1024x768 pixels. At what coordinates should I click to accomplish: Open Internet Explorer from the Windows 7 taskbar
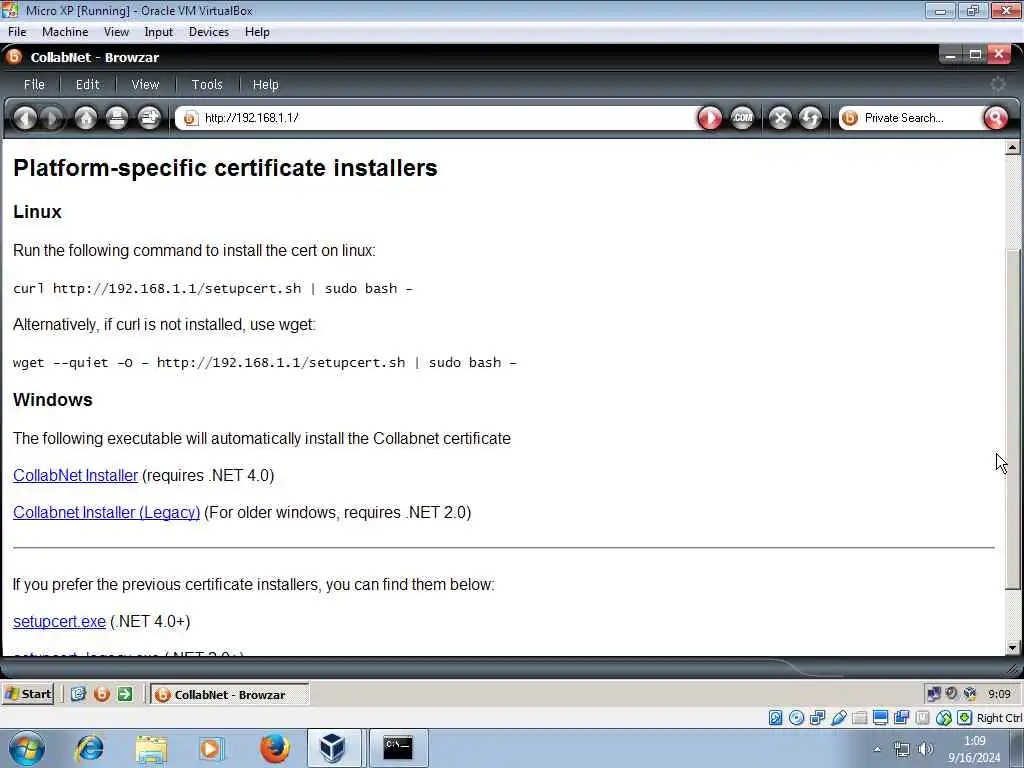pos(89,748)
